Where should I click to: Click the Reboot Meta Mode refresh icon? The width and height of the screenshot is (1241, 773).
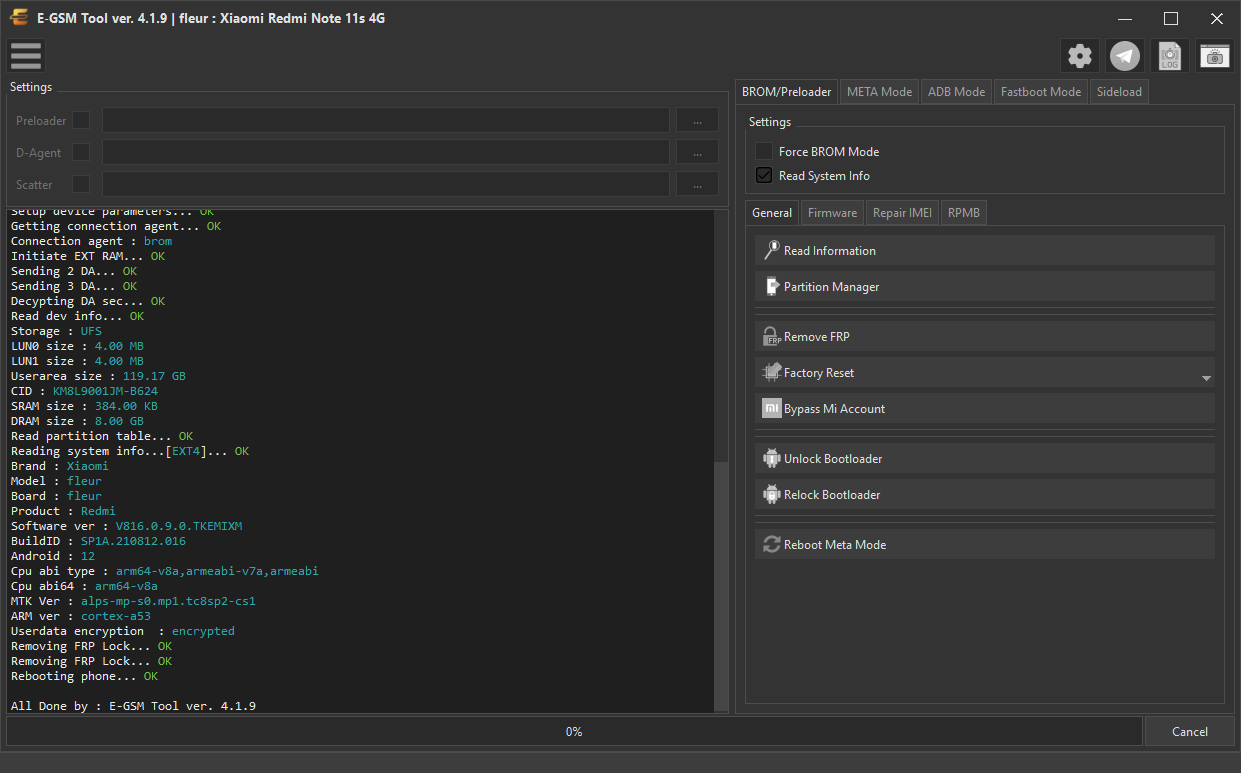point(771,545)
